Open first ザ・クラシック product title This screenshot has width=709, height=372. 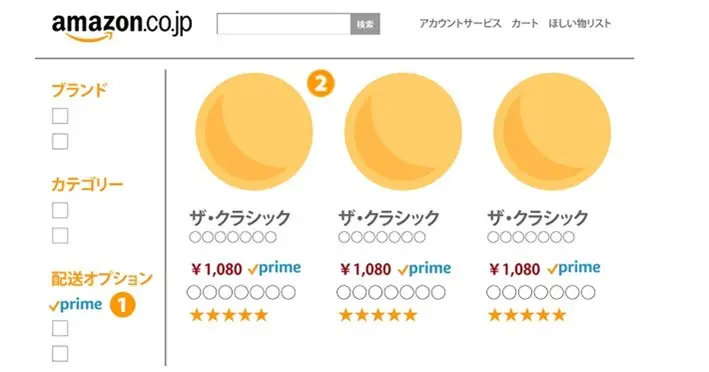[240, 218]
